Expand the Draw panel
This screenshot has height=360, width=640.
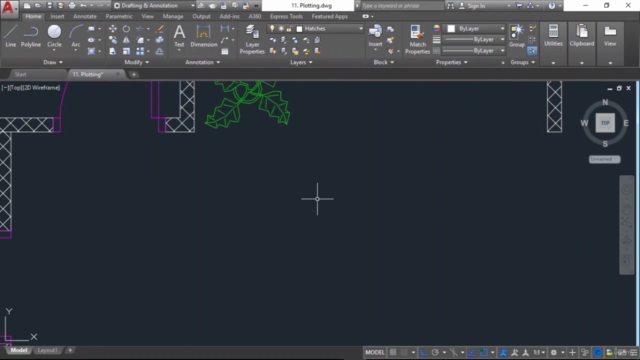53,62
